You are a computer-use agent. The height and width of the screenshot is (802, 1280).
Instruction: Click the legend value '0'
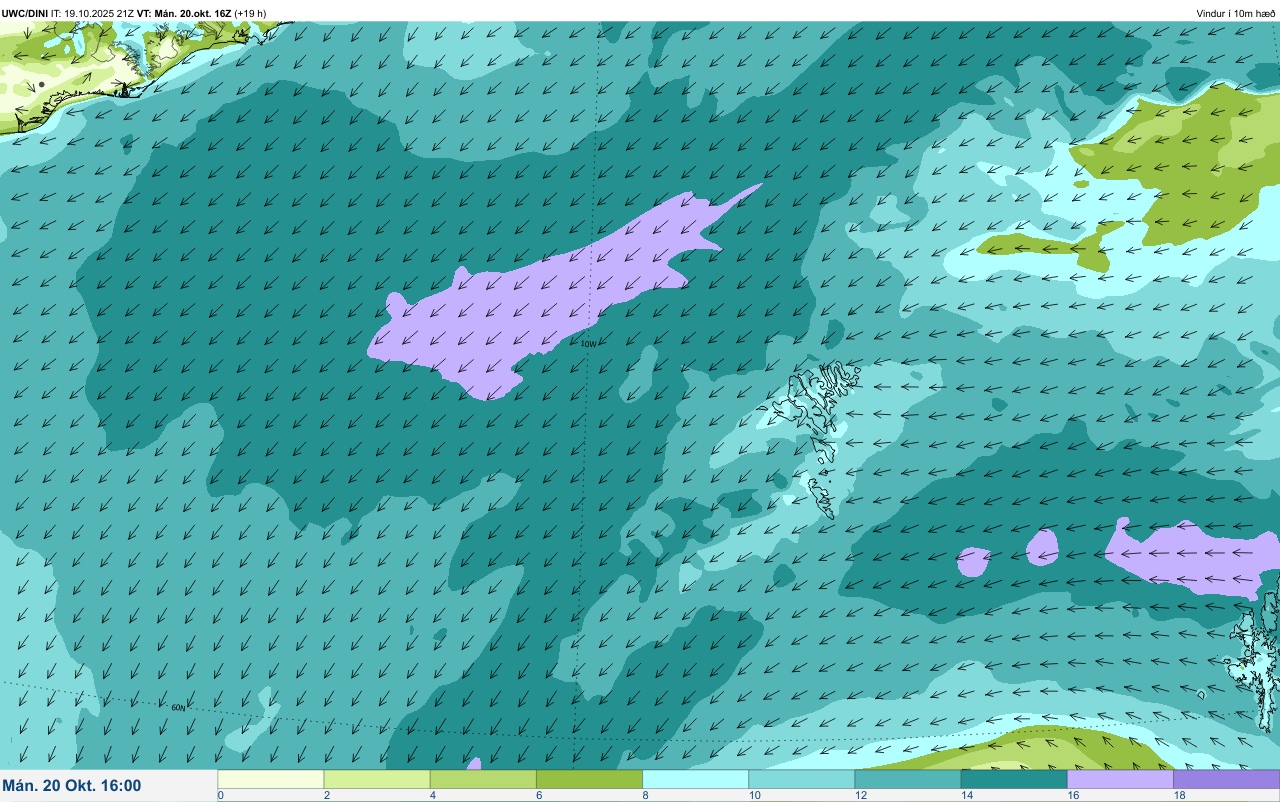(x=220, y=795)
